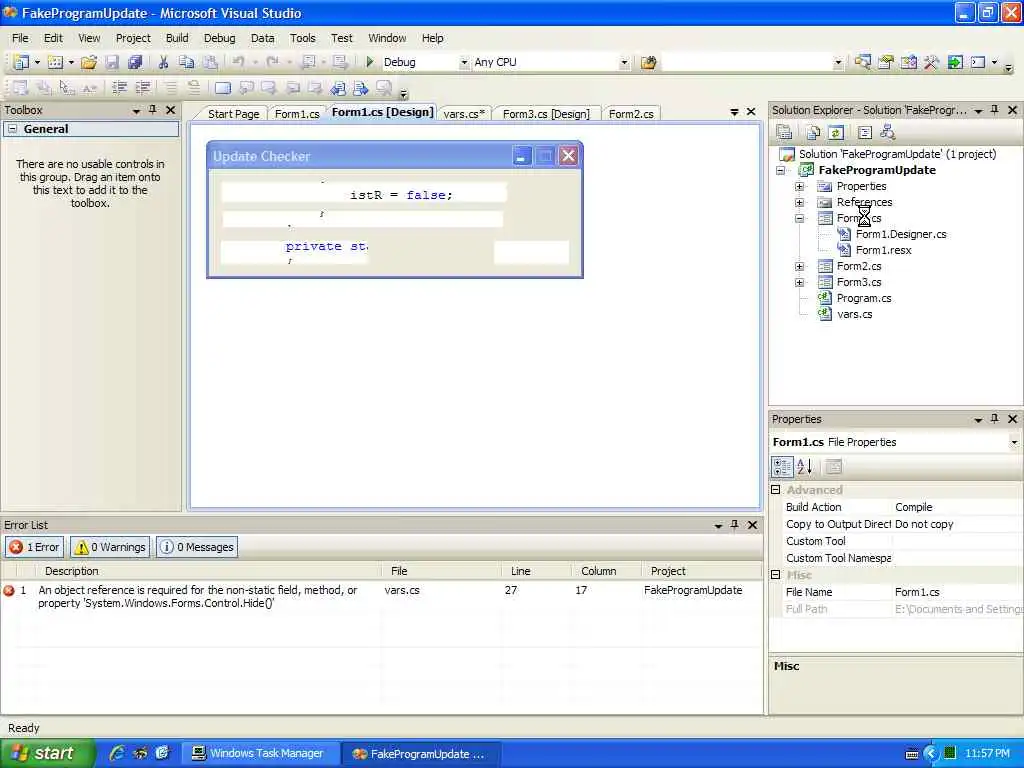Click the Find in Files icon
The width and height of the screenshot is (1024, 768).
point(648,63)
